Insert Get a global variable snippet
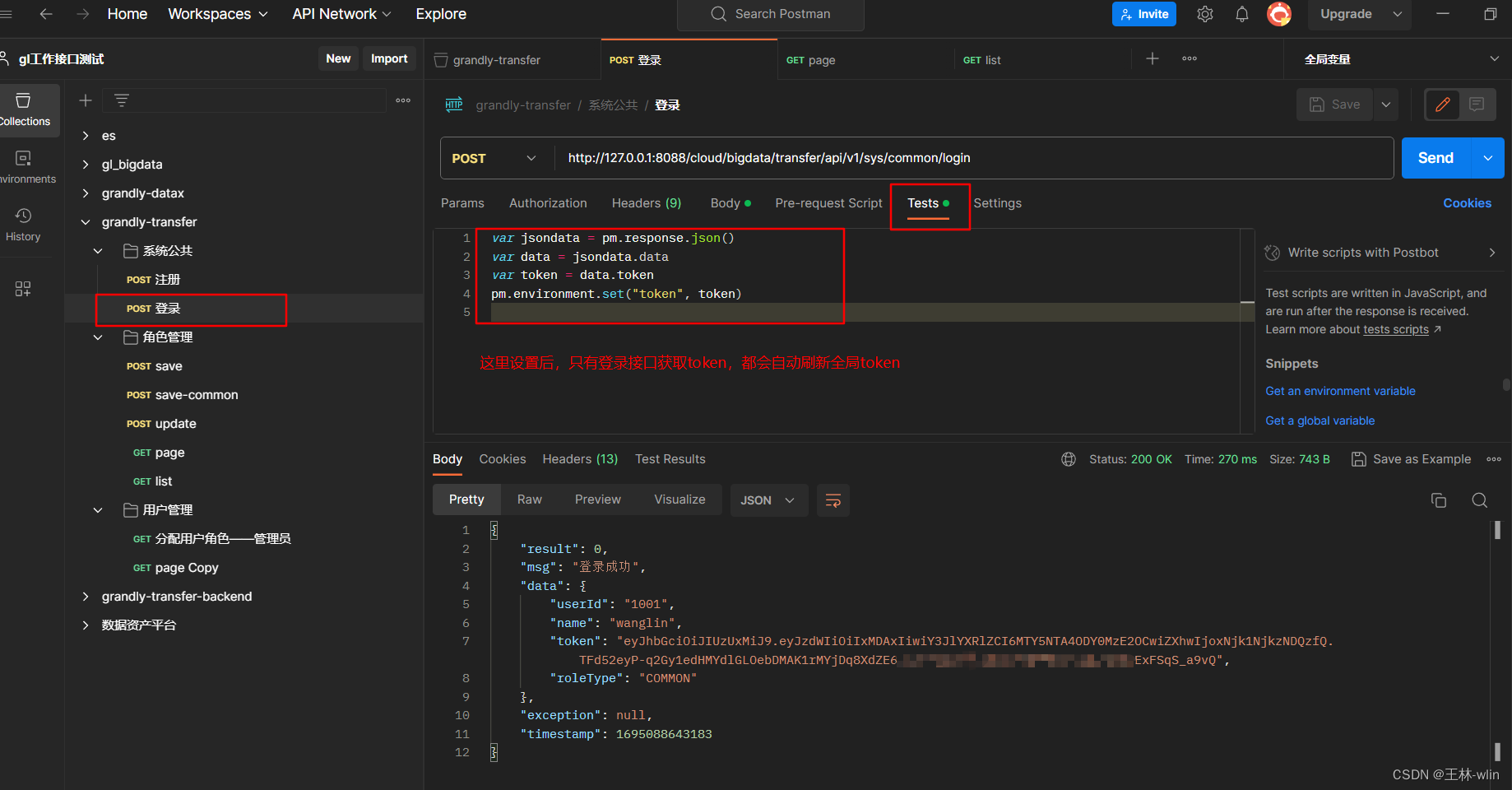 pos(1320,421)
